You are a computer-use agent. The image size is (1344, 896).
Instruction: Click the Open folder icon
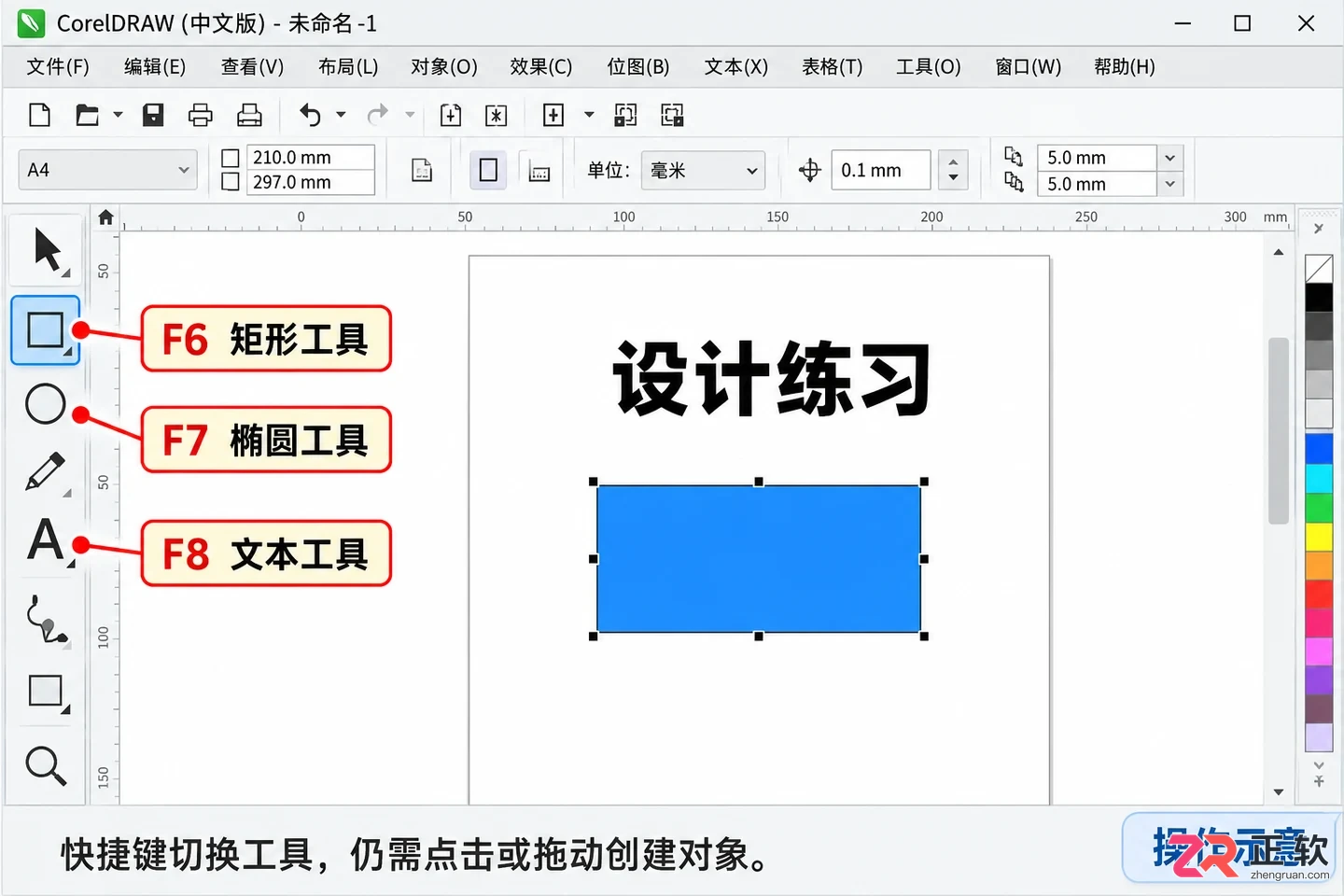click(x=87, y=115)
